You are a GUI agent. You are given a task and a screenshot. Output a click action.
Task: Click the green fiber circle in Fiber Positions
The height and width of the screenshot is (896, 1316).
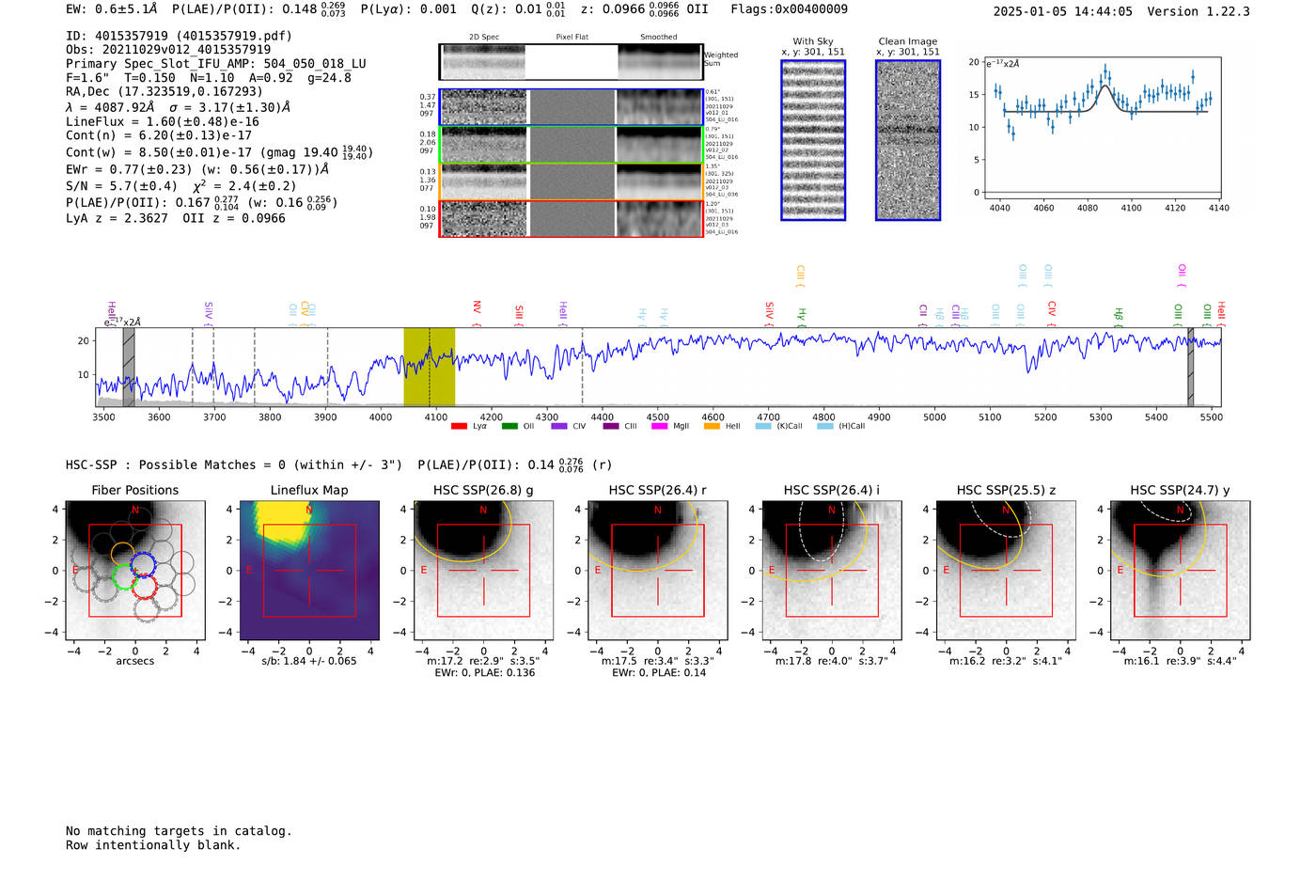click(x=125, y=575)
